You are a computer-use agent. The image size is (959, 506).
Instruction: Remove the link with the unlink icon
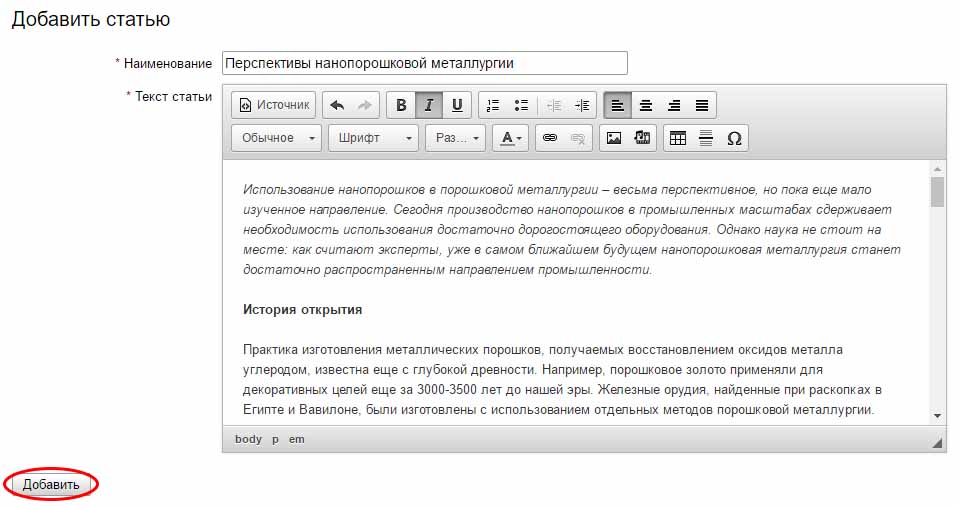tap(578, 138)
